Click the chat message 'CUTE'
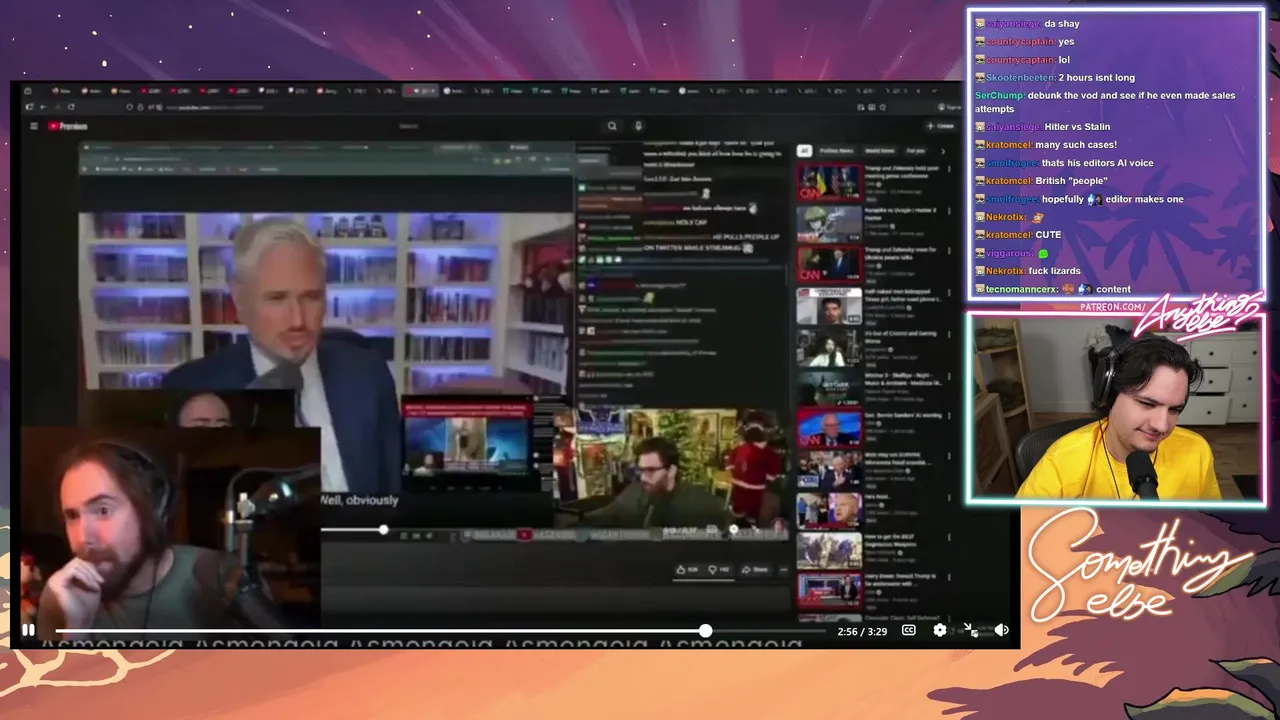Image resolution: width=1280 pixels, height=720 pixels. 1048,235
